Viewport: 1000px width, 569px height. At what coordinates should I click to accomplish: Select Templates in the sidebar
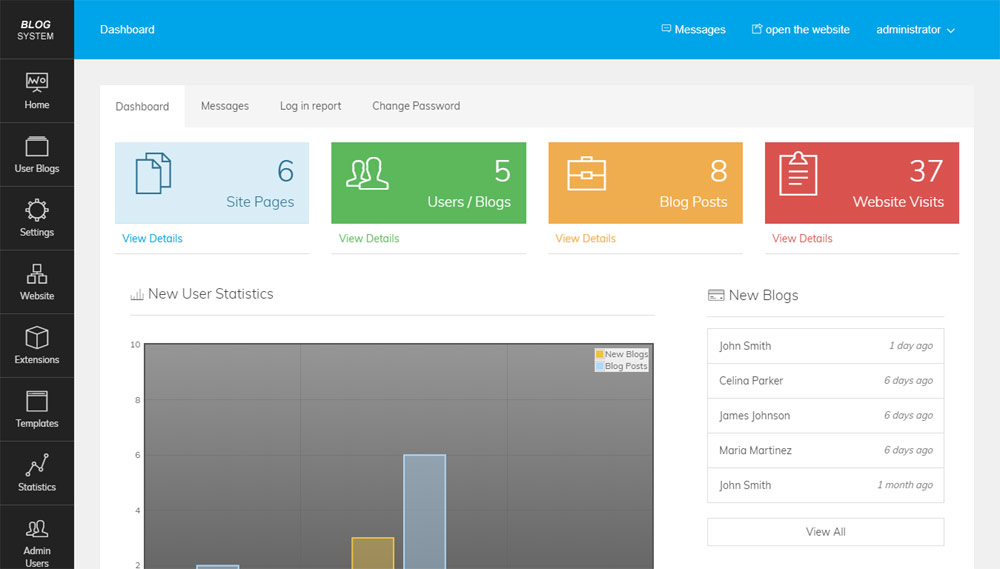37,410
